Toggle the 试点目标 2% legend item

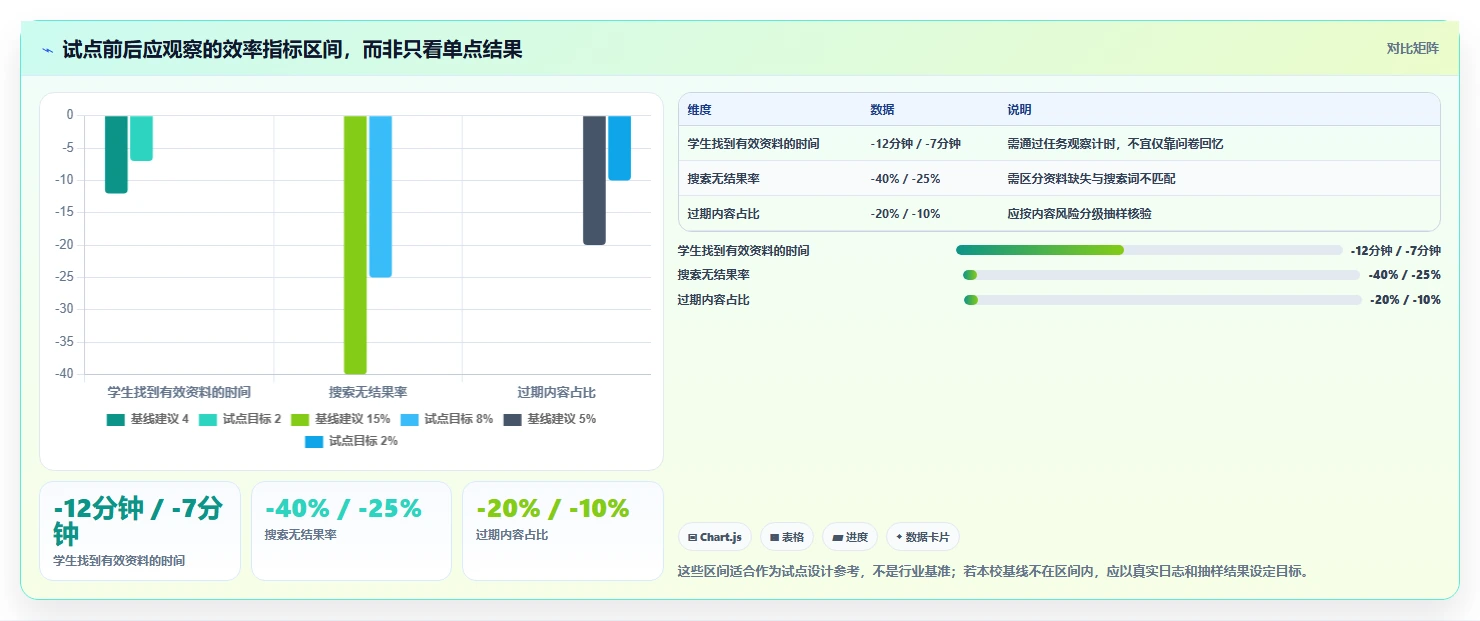pos(351,441)
